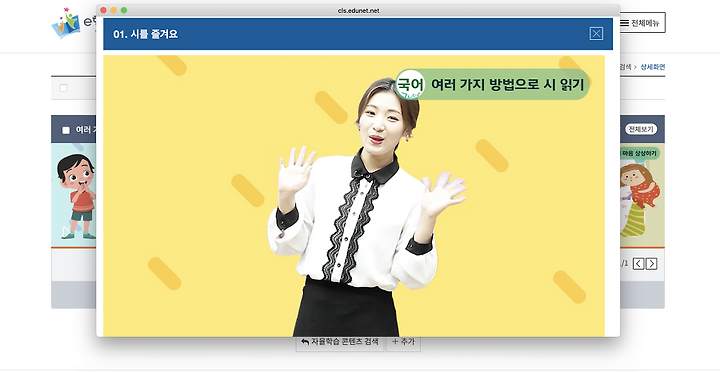Click the cls.edunet.net window title
Image resolution: width=720 pixels, height=372 pixels.
pyautogui.click(x=358, y=11)
